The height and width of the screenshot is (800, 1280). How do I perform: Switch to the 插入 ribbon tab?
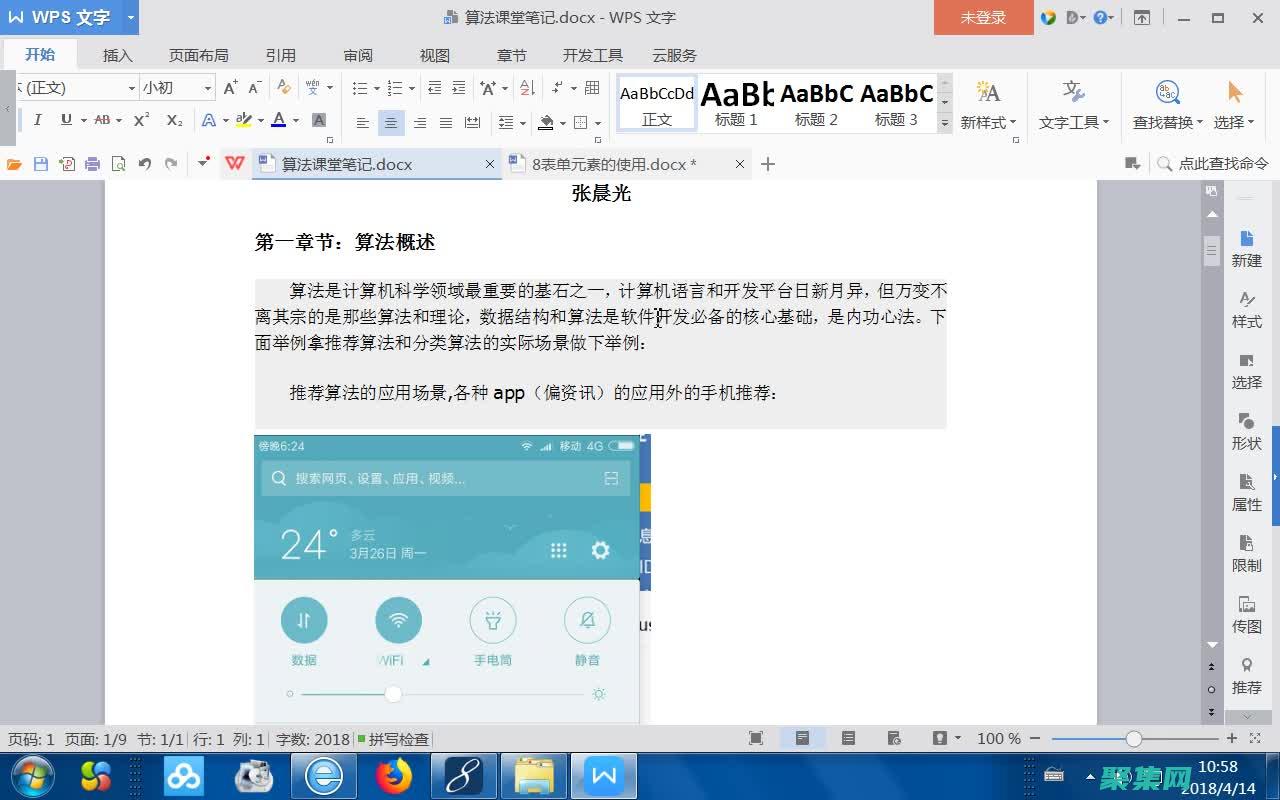[118, 55]
